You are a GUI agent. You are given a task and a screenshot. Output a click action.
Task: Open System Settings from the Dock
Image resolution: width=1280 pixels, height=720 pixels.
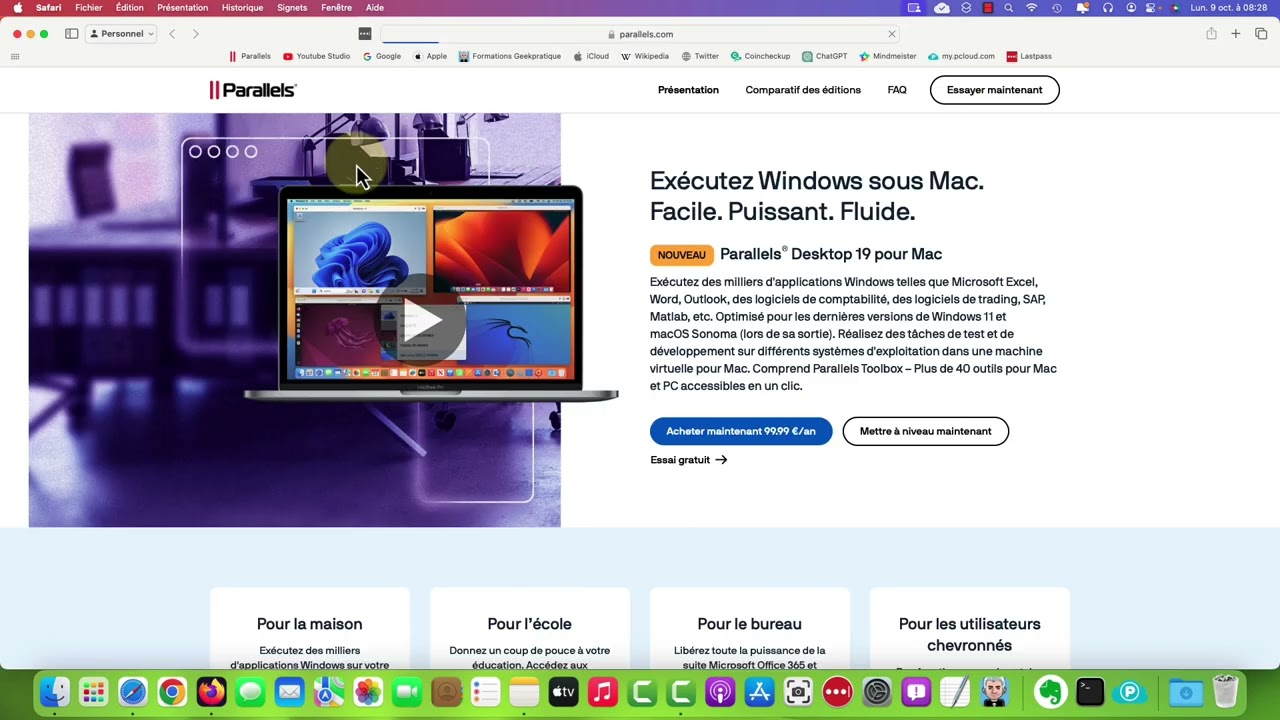[x=877, y=692]
